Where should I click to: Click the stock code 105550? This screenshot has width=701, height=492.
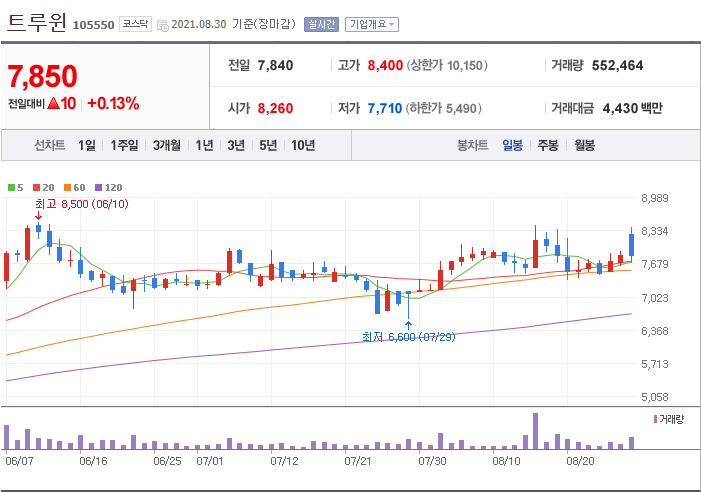click(x=93, y=25)
